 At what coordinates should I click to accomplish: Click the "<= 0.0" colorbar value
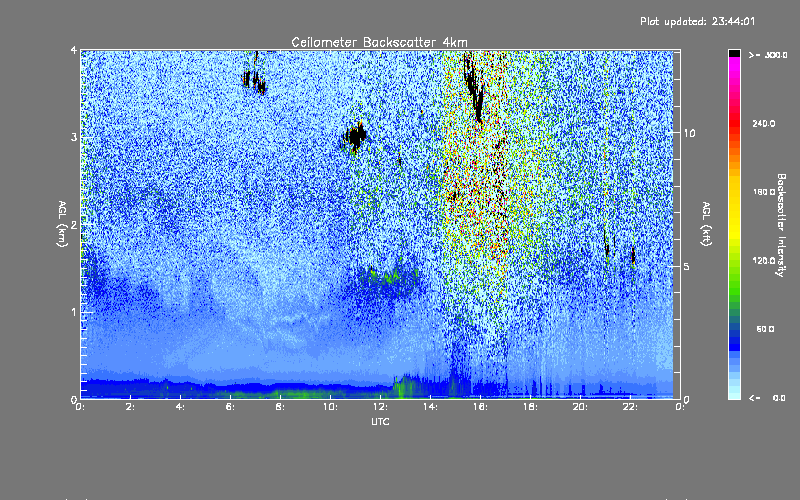point(767,398)
